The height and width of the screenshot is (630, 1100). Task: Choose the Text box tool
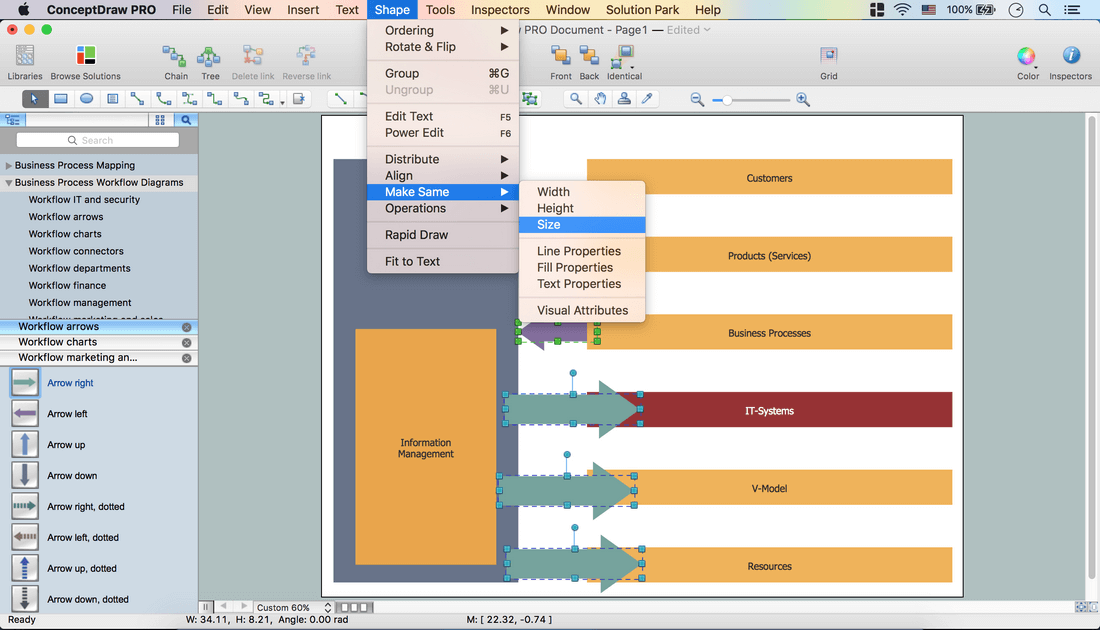click(x=112, y=99)
